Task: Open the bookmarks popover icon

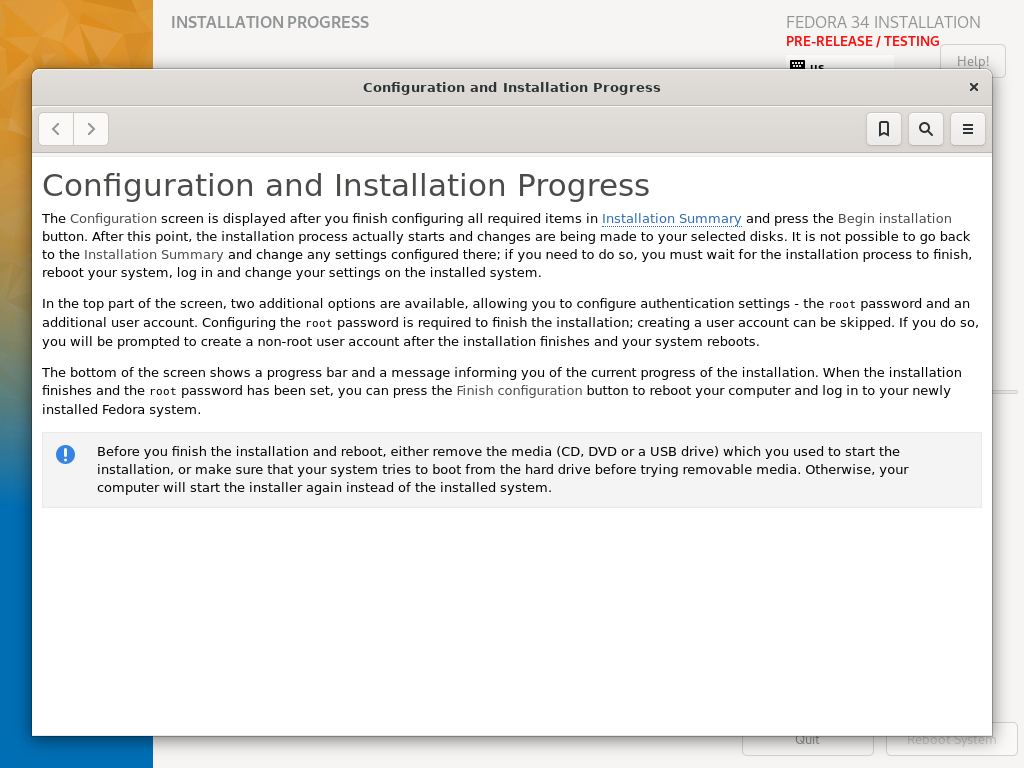Action: click(884, 129)
